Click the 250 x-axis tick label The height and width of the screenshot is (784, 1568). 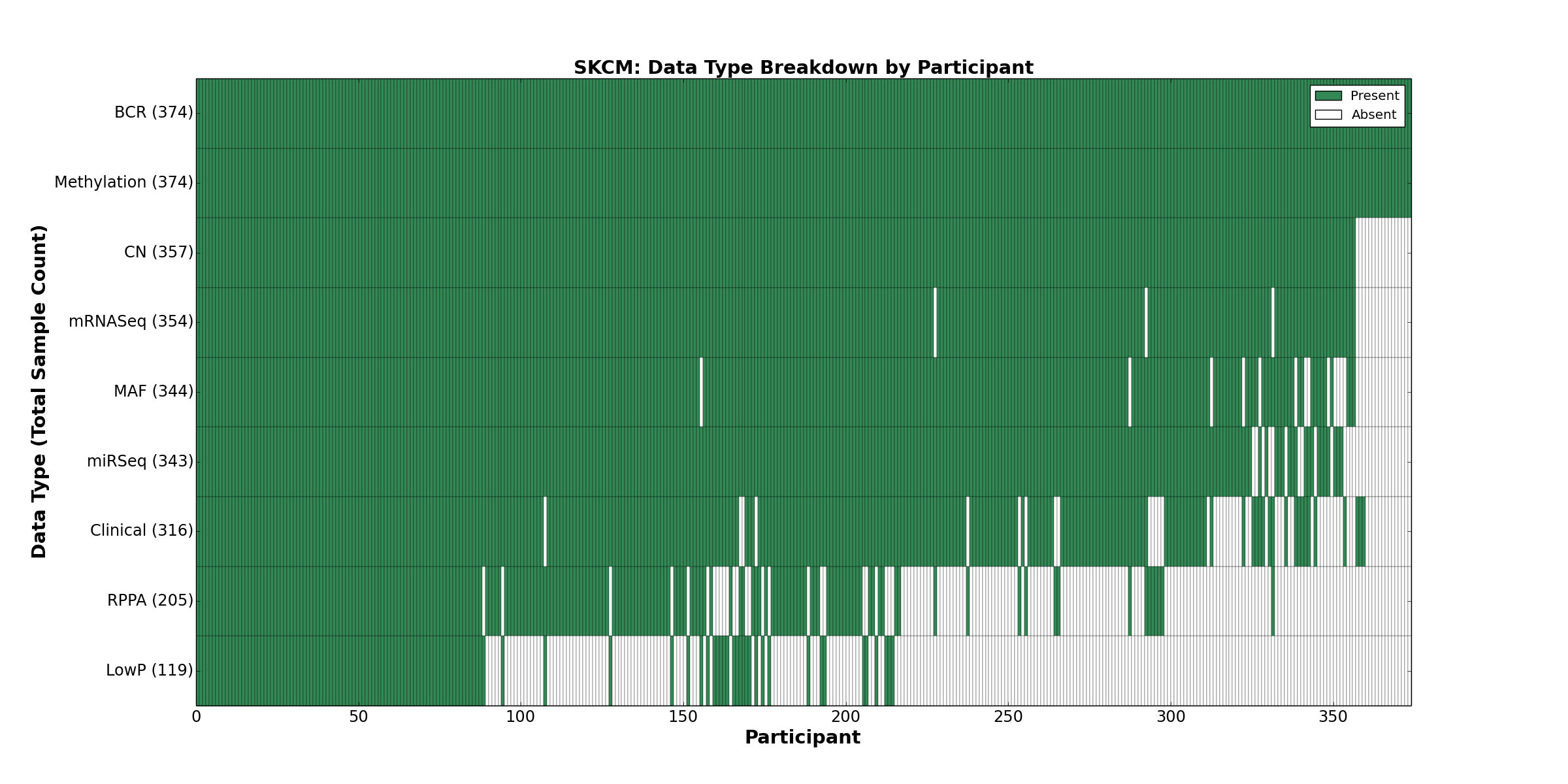tap(1008, 717)
